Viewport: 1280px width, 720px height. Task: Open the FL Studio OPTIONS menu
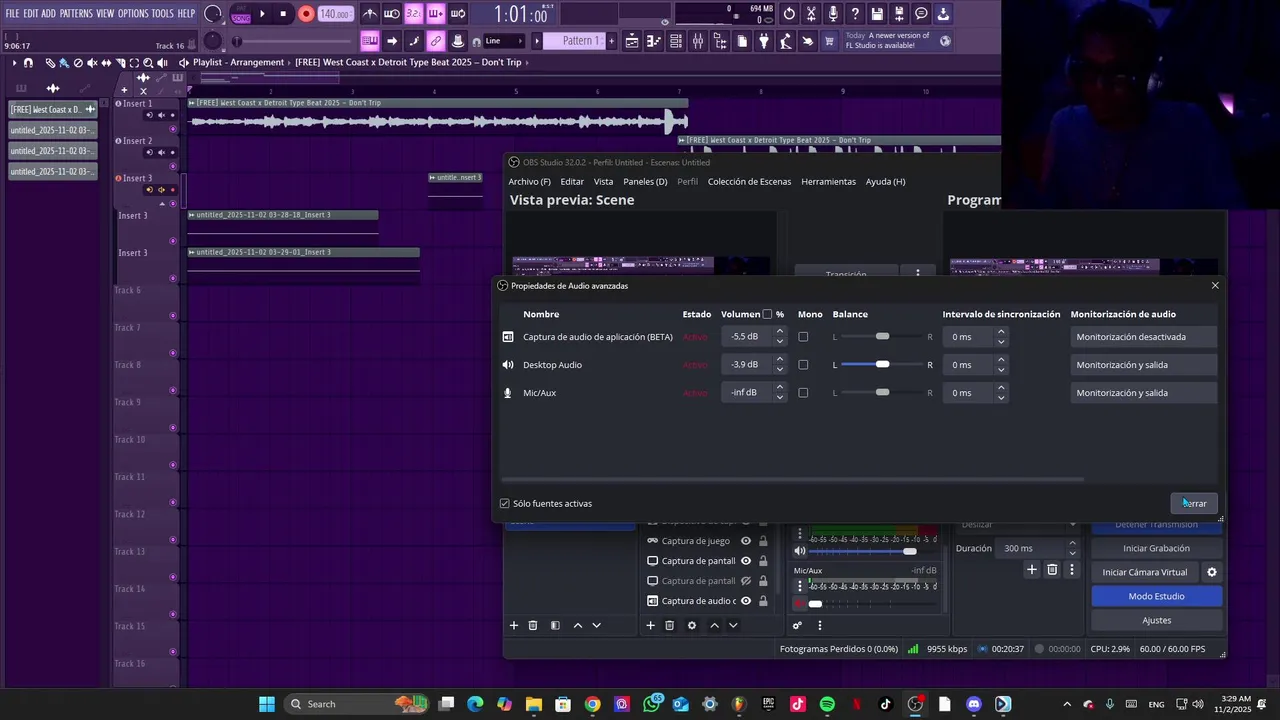point(133,14)
